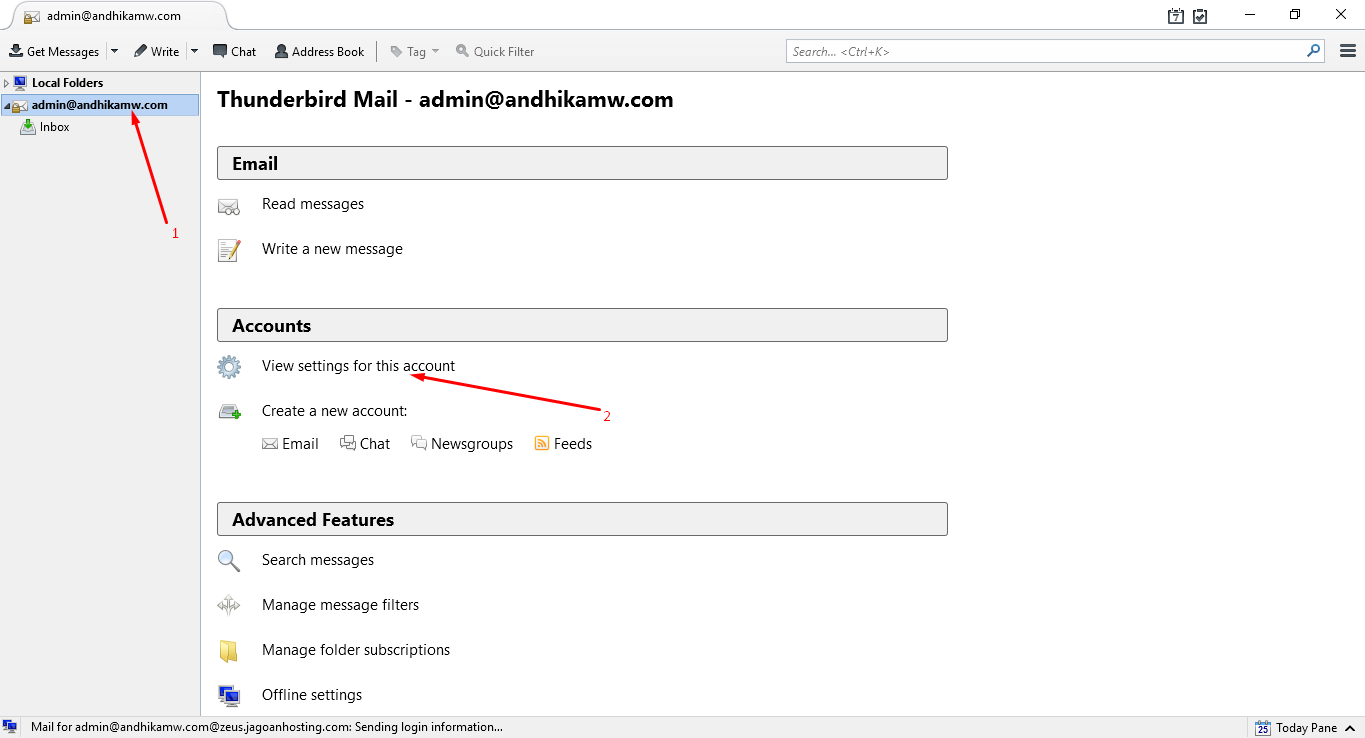Click the Search messages magnifier icon
This screenshot has width=1365, height=738.
pos(229,561)
